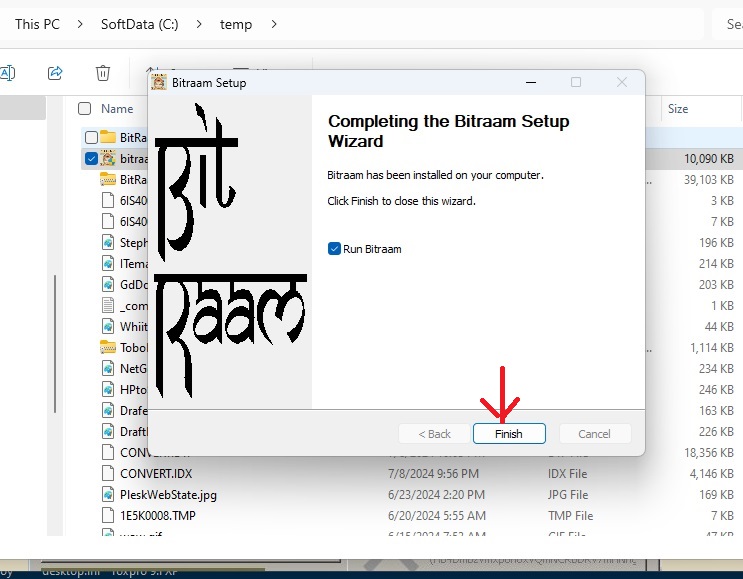Click the Steph image file icon
This screenshot has height=579, width=743.
[108, 243]
